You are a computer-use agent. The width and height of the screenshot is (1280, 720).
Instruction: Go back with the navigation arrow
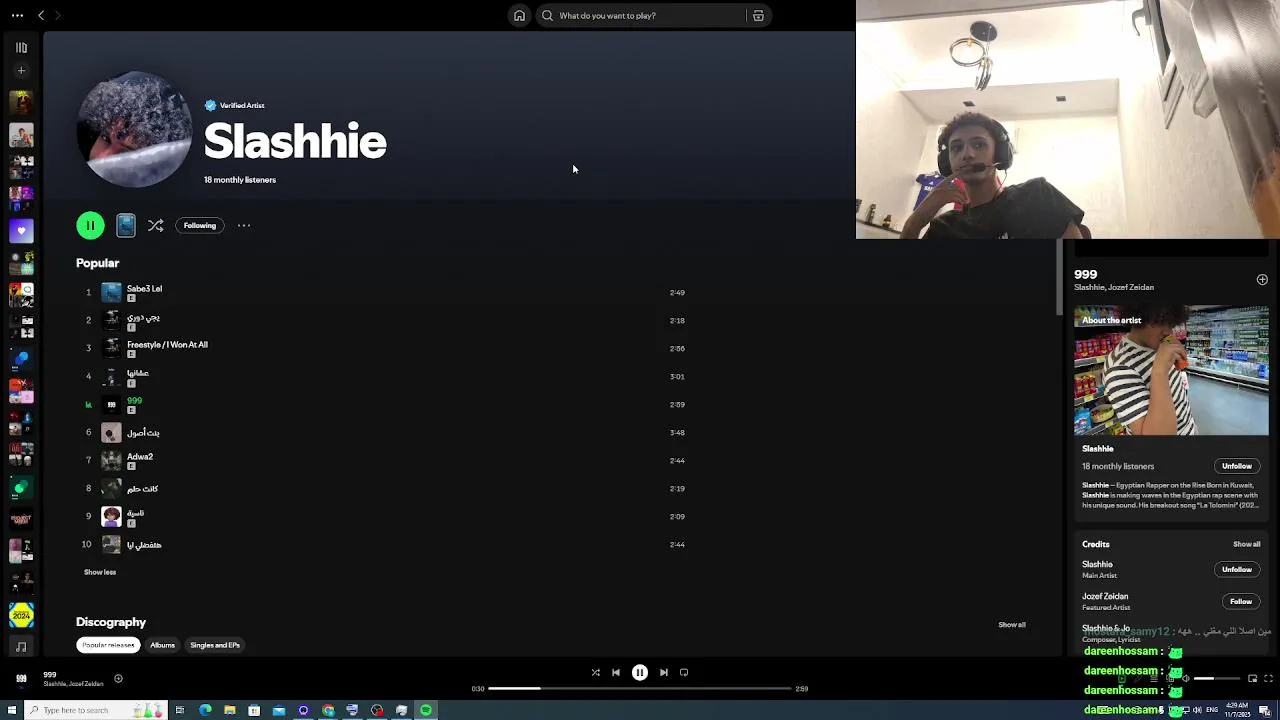[41, 15]
